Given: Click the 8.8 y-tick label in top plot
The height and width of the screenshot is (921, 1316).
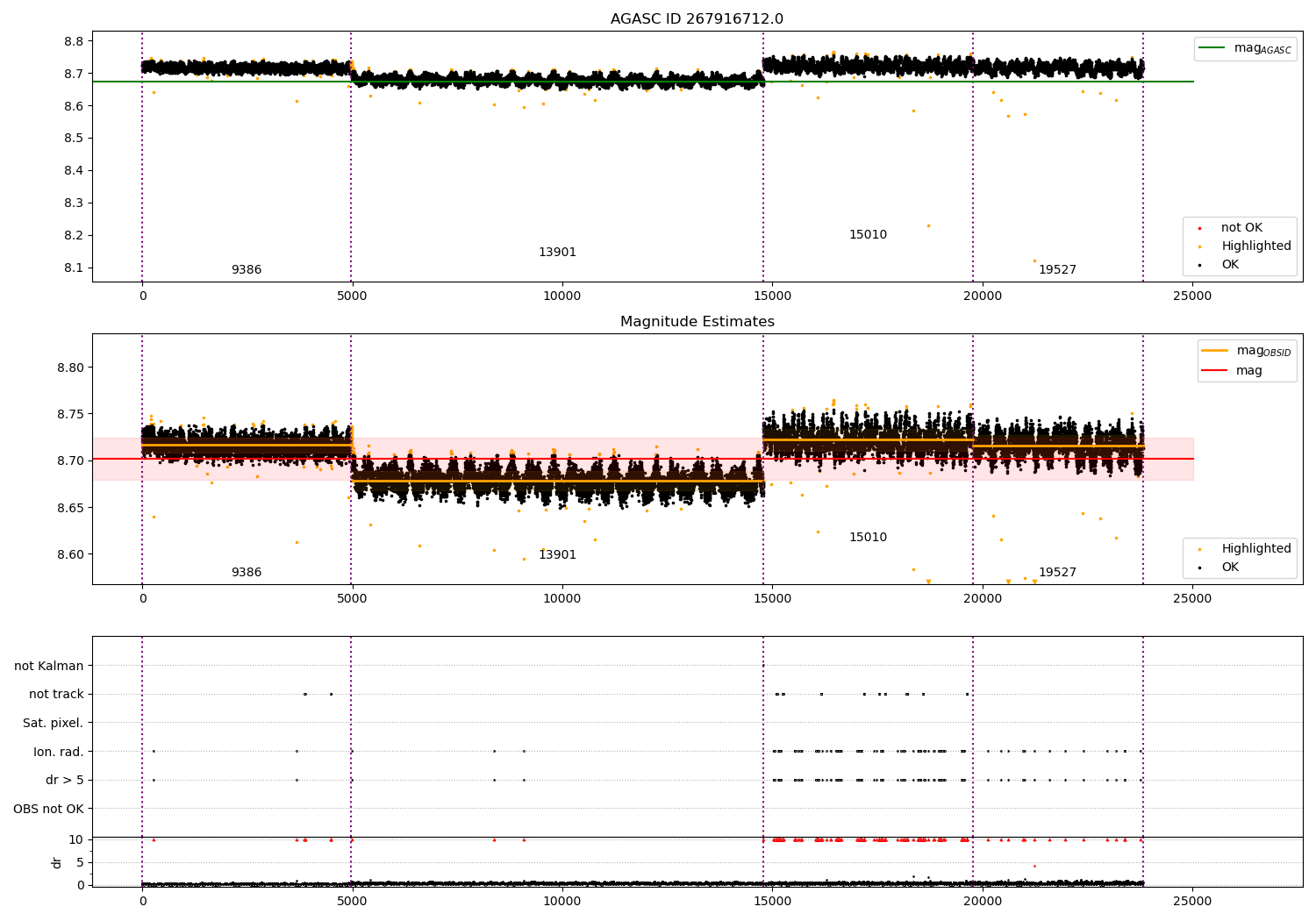Looking at the screenshot, I should [74, 42].
